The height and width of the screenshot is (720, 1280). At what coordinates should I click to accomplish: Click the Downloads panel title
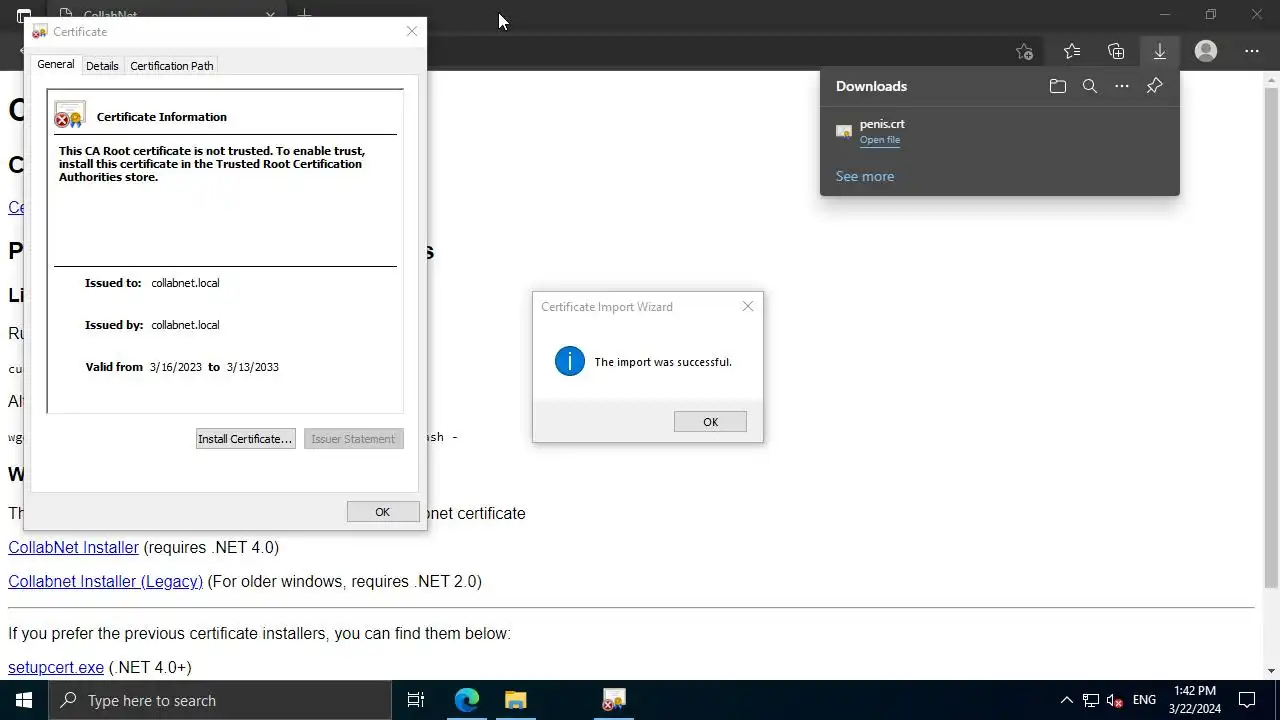tap(871, 86)
